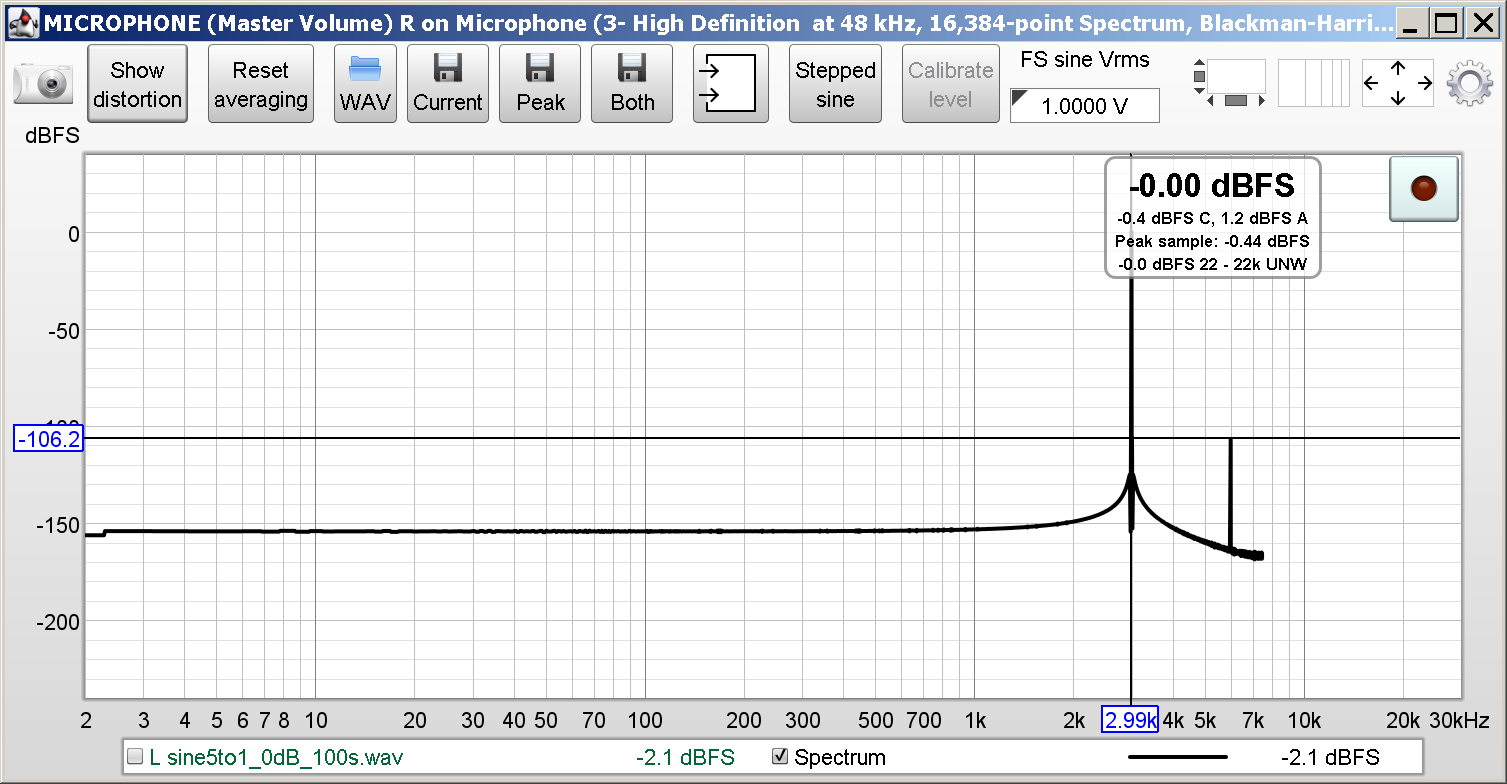Toggle the frequency axis log/linear icon
The image size is (1507, 784).
(1306, 84)
